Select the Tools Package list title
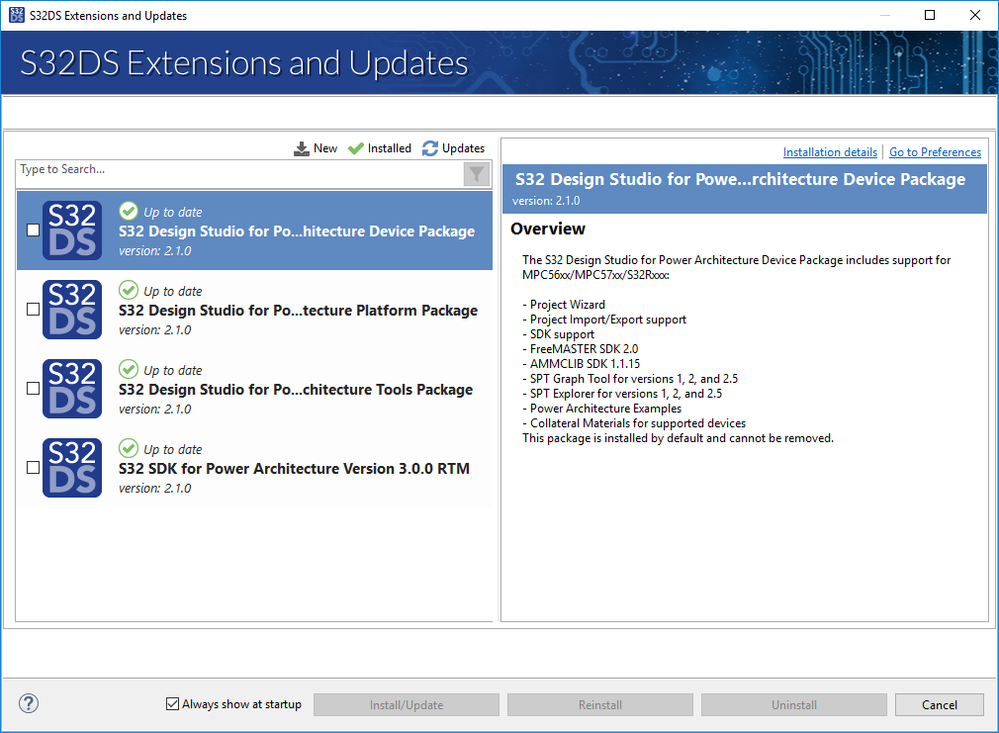 tap(296, 389)
